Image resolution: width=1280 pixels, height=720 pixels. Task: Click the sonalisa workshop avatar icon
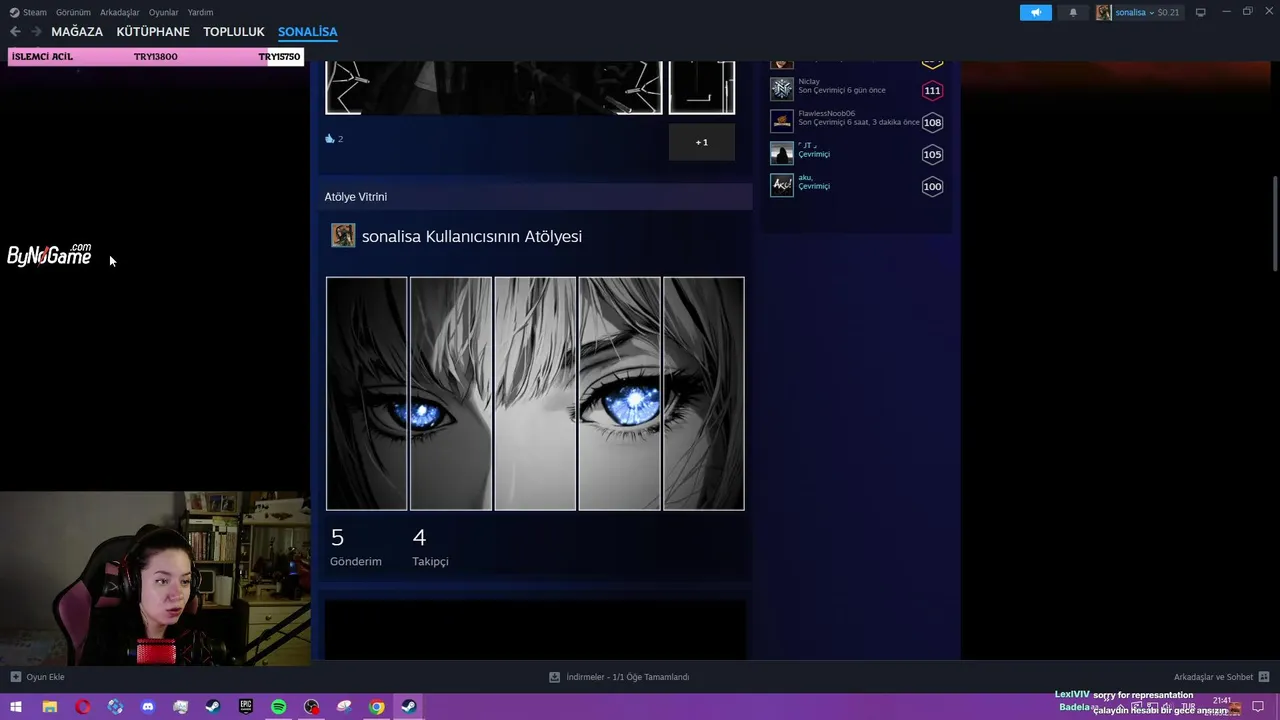(x=343, y=236)
